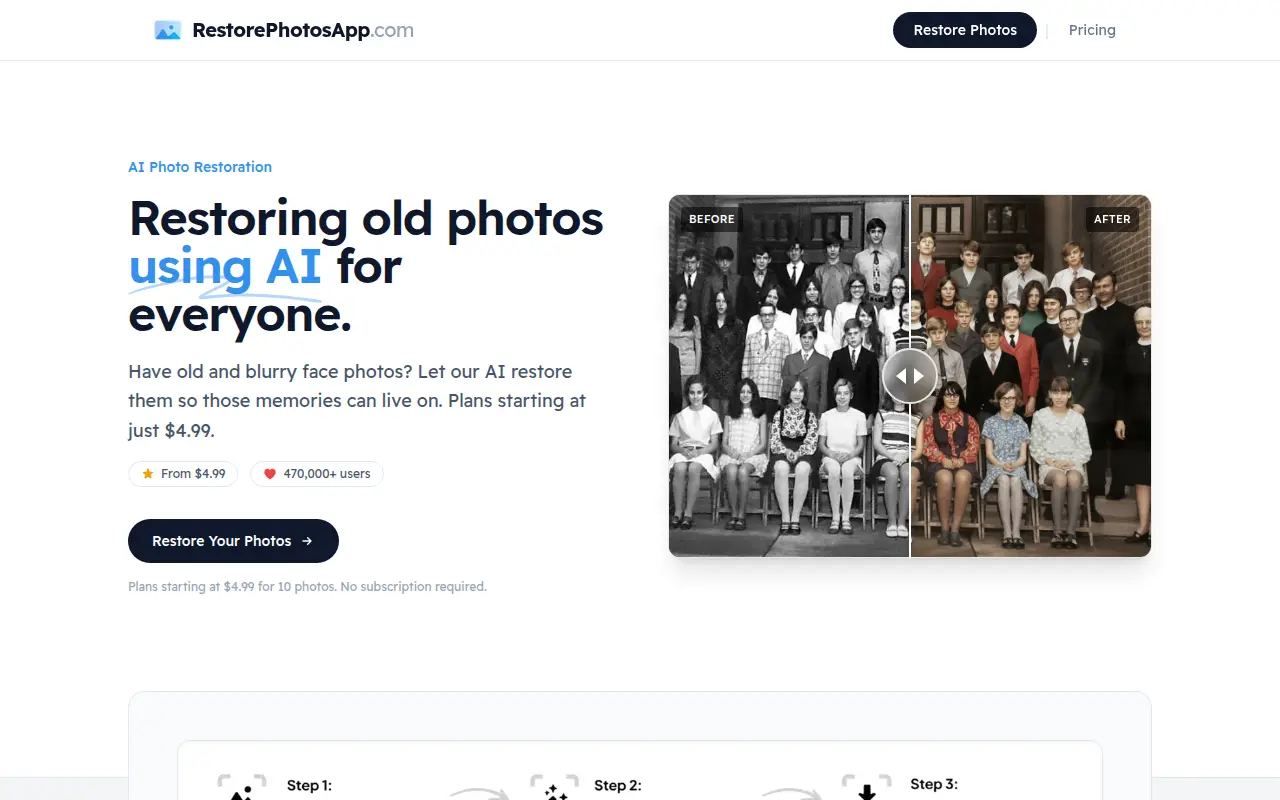Click the 'Step 1:' label
This screenshot has height=800, width=1280.
click(309, 785)
